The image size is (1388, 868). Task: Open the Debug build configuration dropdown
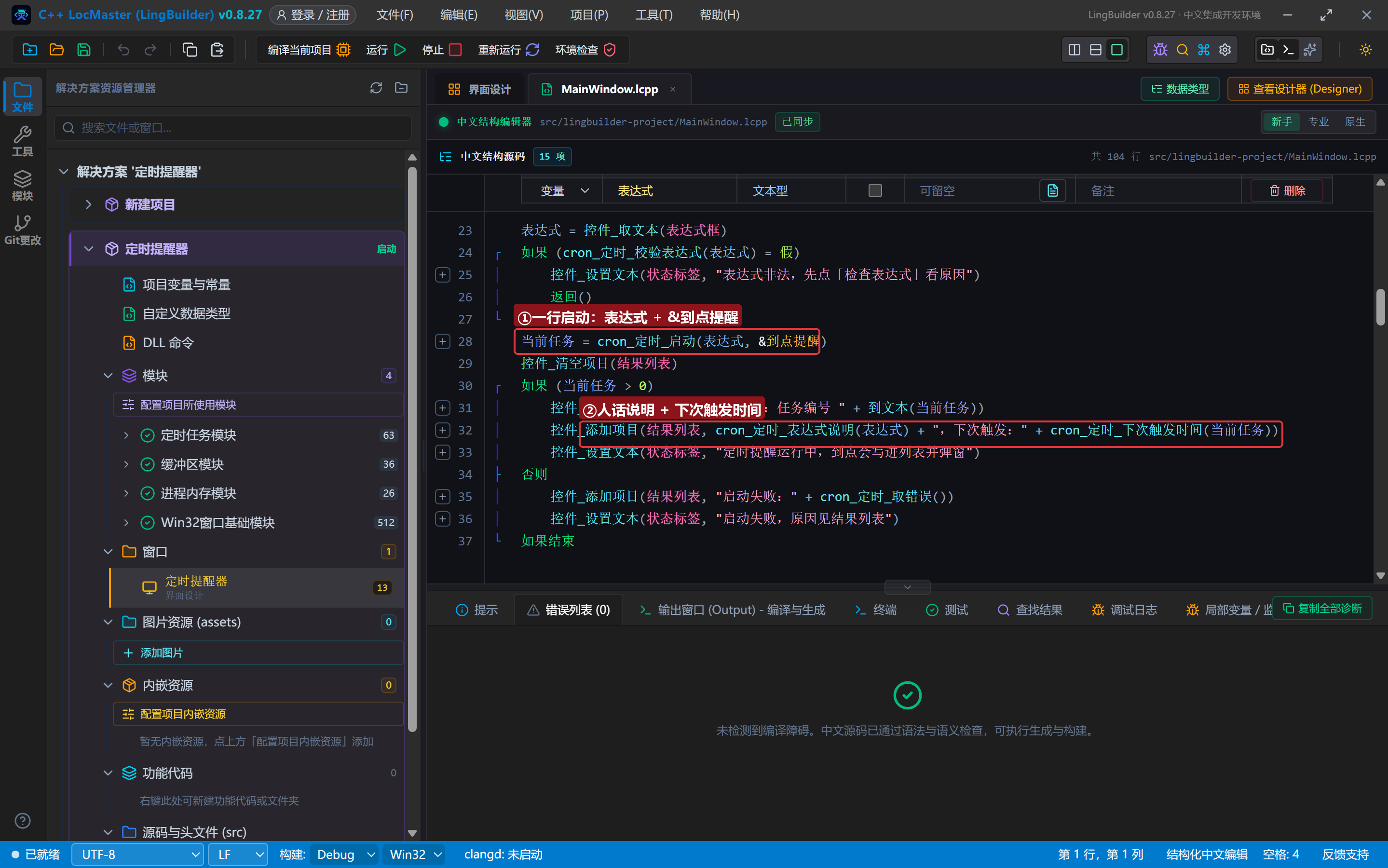344,855
